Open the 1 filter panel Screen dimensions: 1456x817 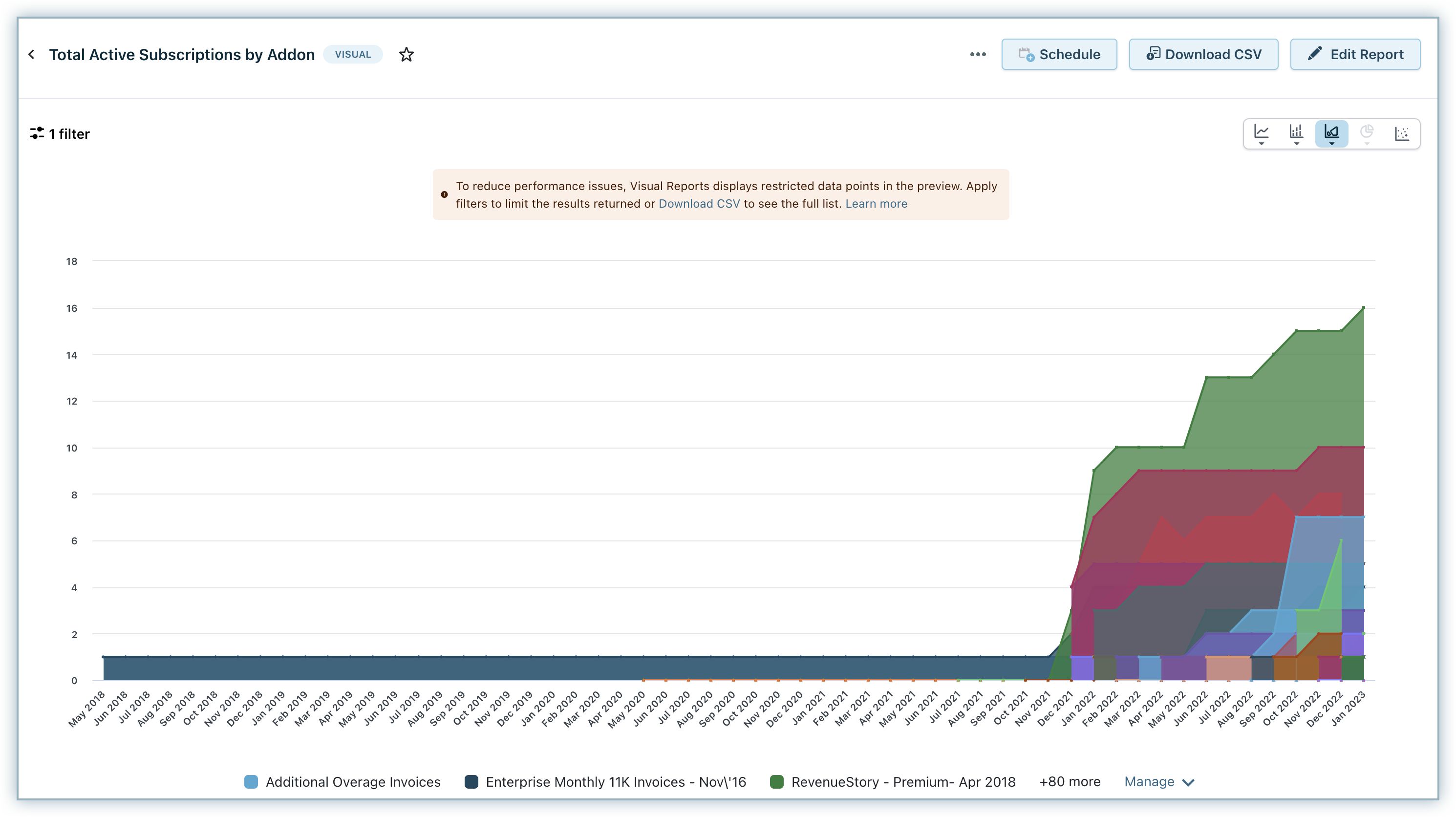coord(60,133)
